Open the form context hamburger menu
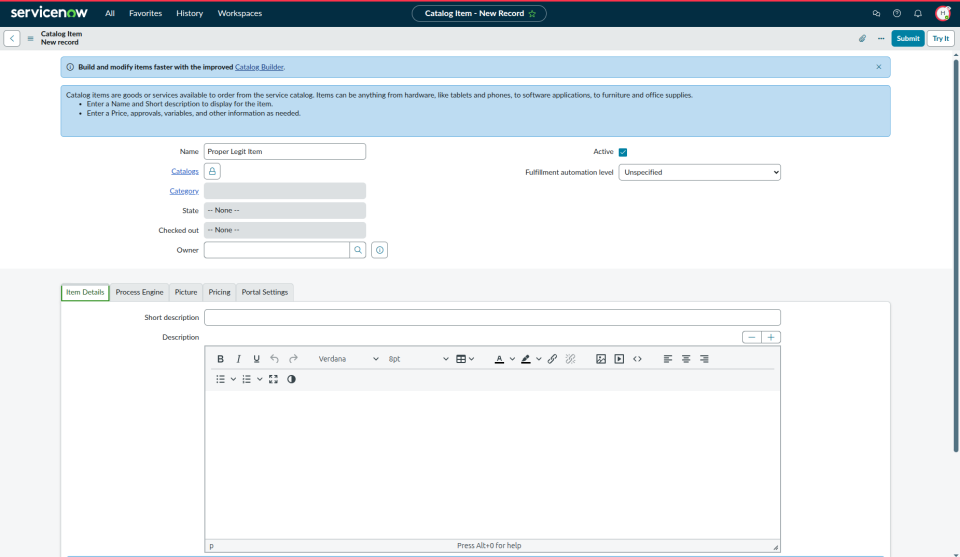 pos(30,39)
